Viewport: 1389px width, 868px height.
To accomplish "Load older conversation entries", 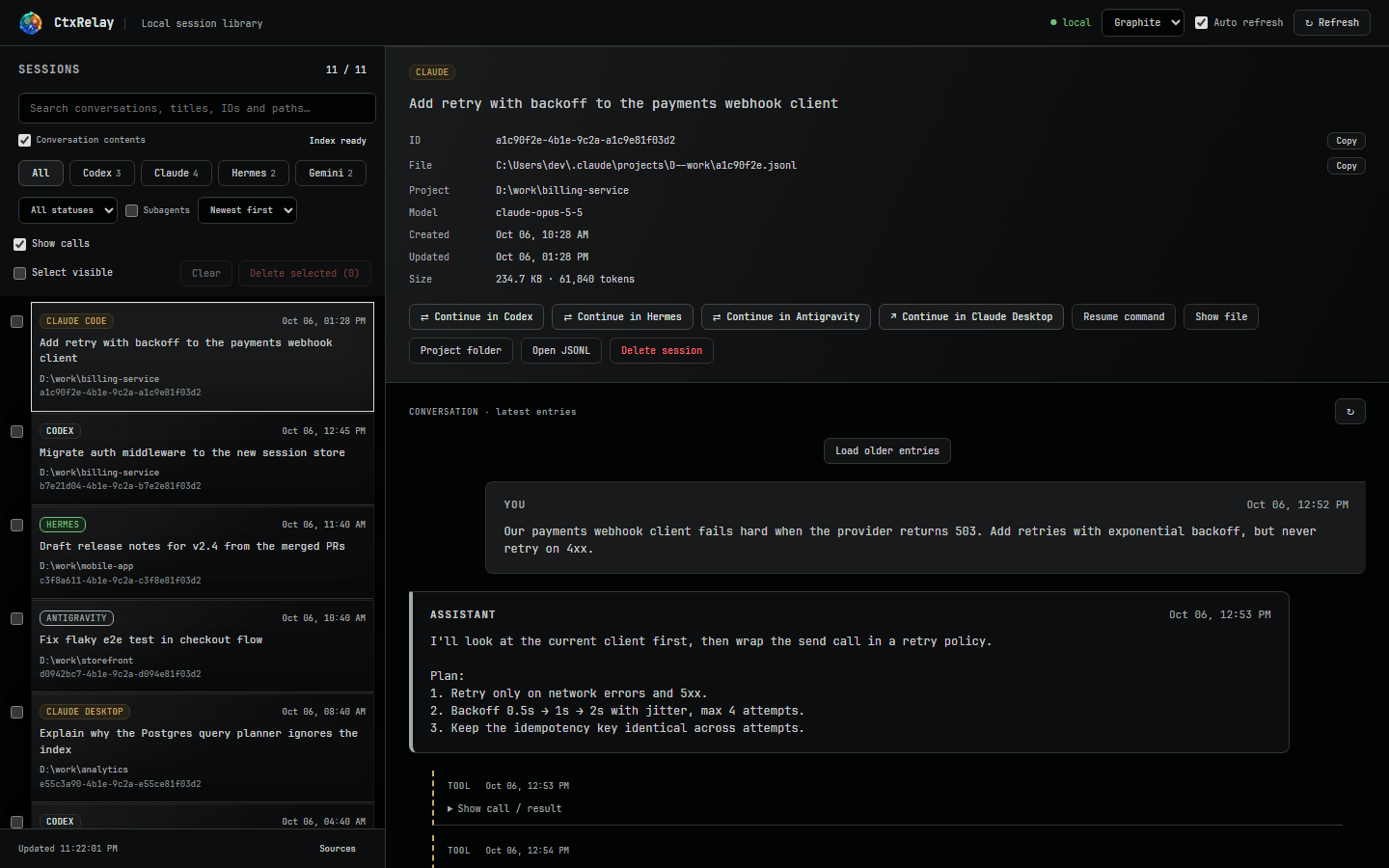I will coord(887,451).
